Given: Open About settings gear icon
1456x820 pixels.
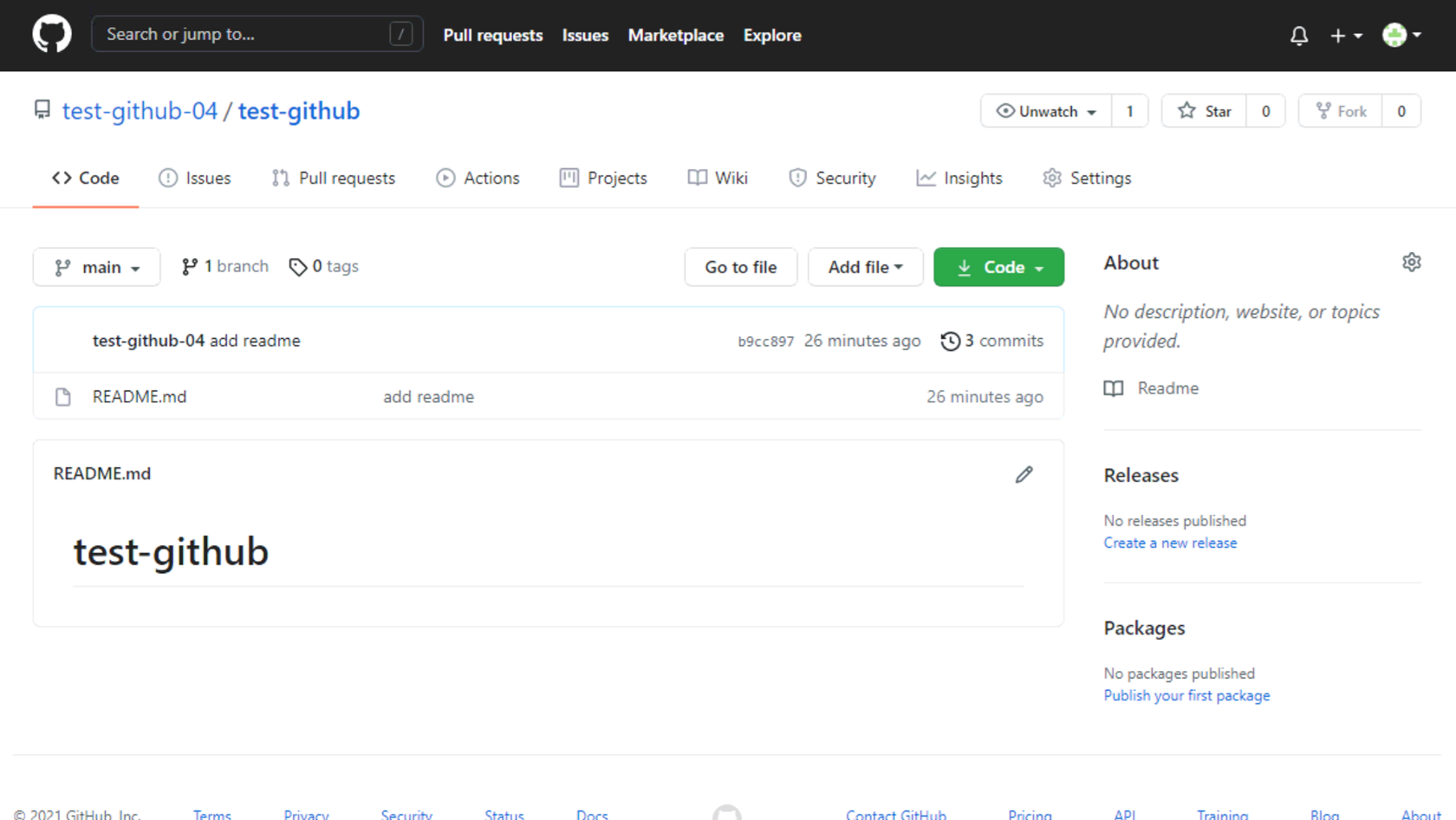Looking at the screenshot, I should (x=1411, y=263).
